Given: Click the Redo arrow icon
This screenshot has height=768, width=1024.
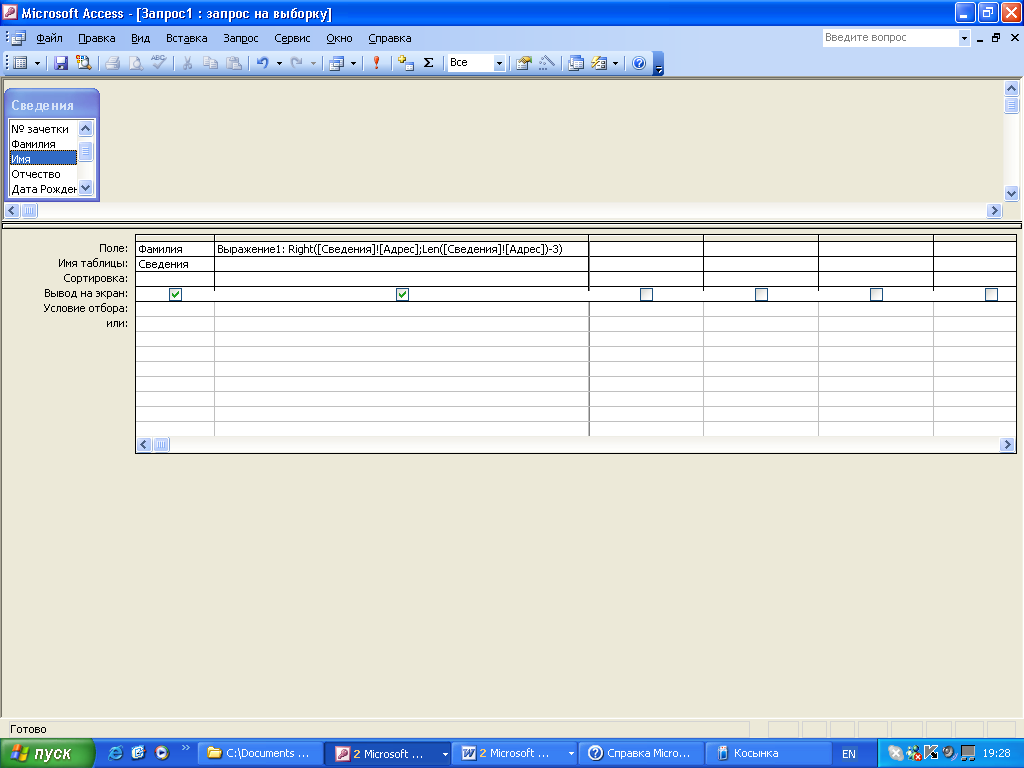Looking at the screenshot, I should [297, 63].
